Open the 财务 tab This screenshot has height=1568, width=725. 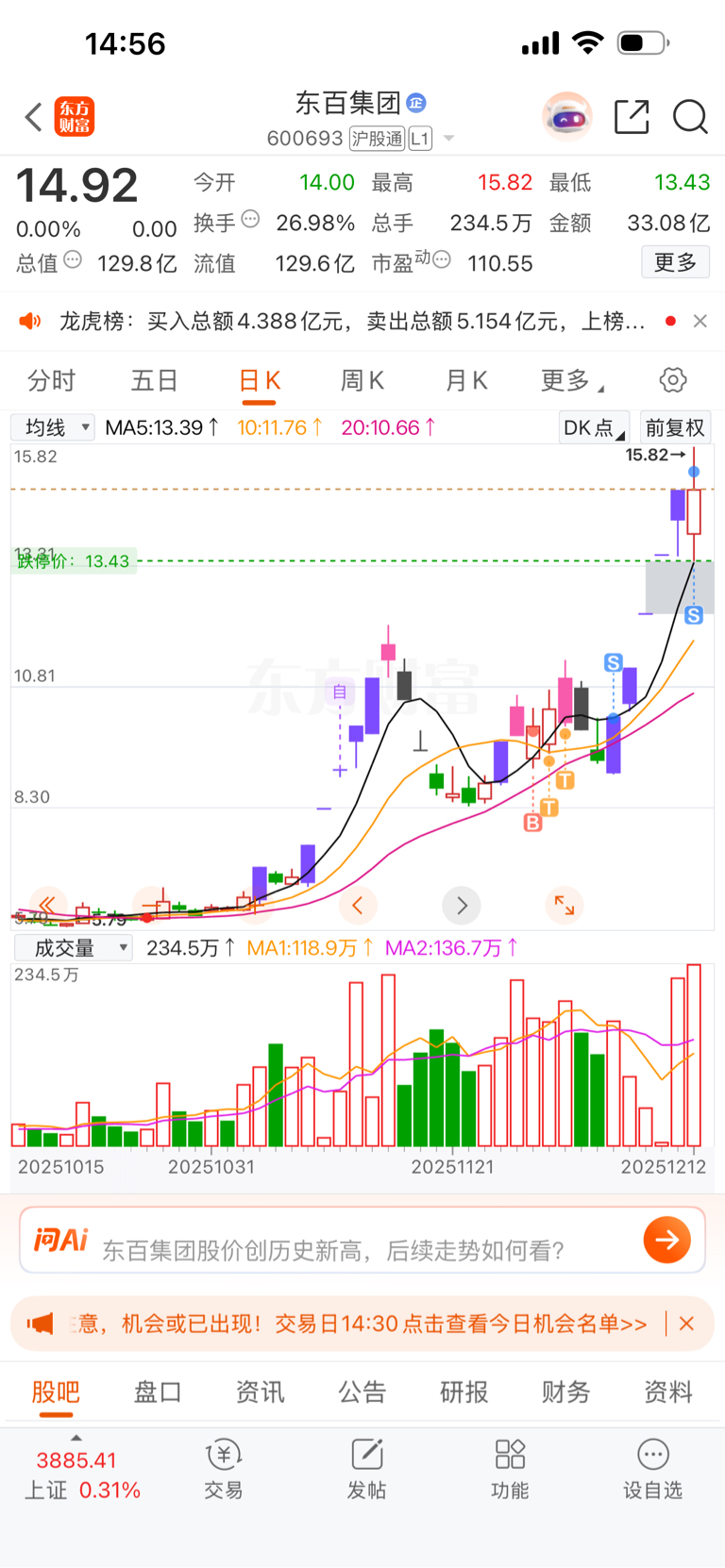(566, 1393)
